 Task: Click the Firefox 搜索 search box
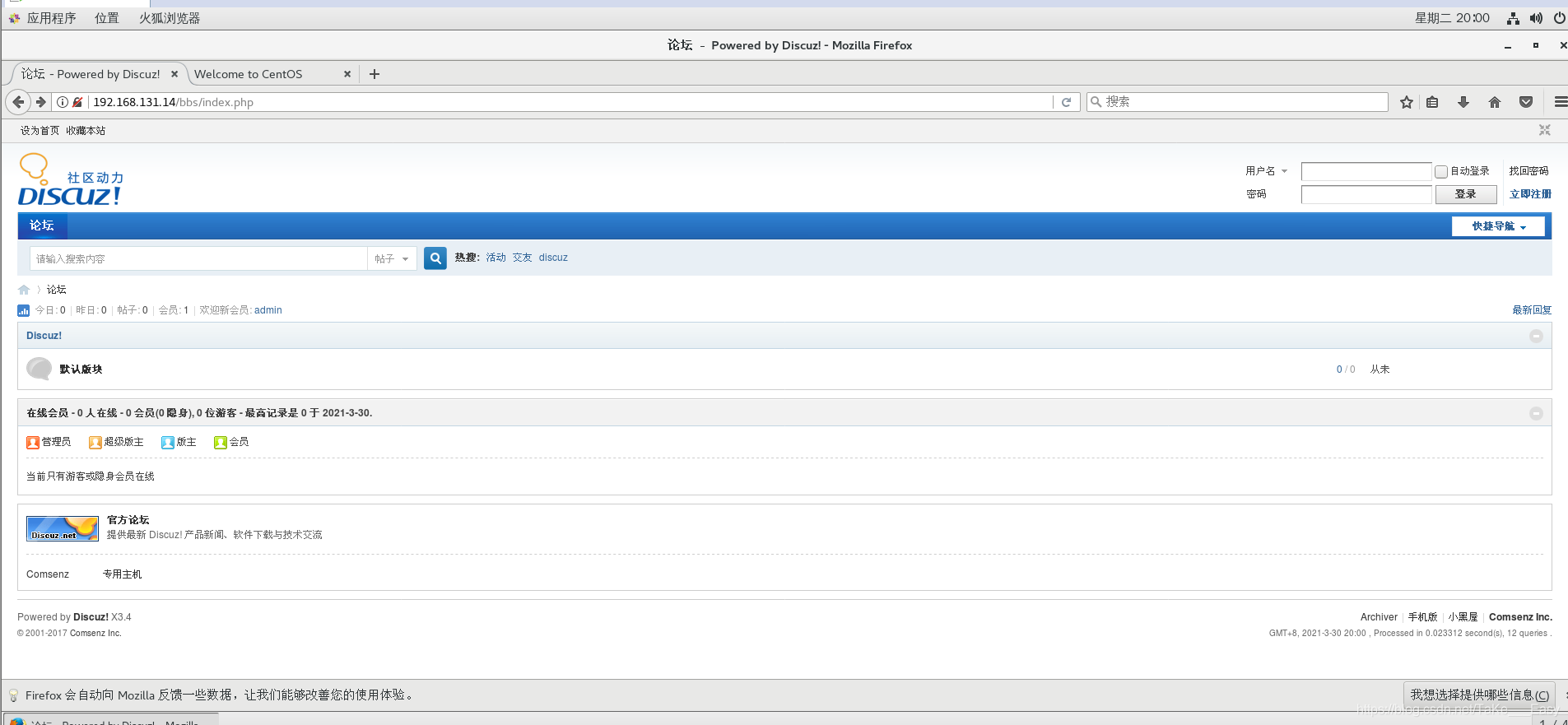[x=1237, y=102]
